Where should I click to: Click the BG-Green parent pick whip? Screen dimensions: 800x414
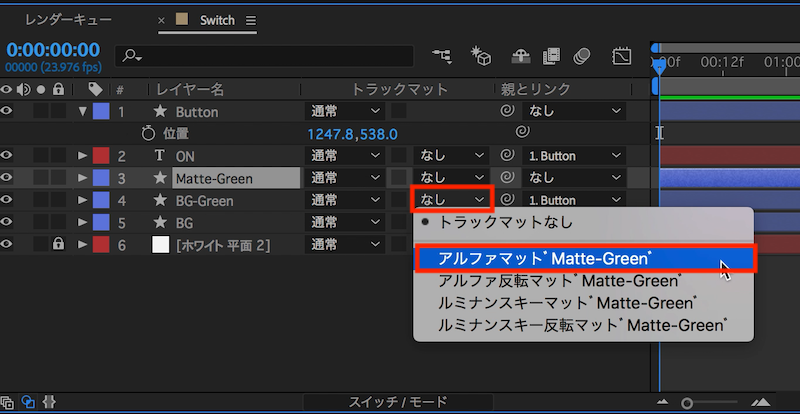(507, 200)
